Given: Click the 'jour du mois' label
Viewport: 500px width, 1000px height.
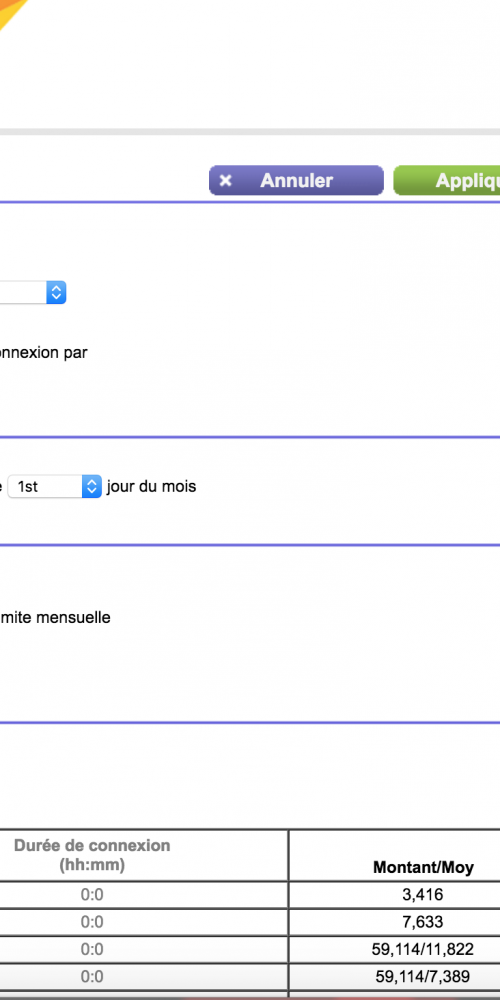Looking at the screenshot, I should 151,487.
